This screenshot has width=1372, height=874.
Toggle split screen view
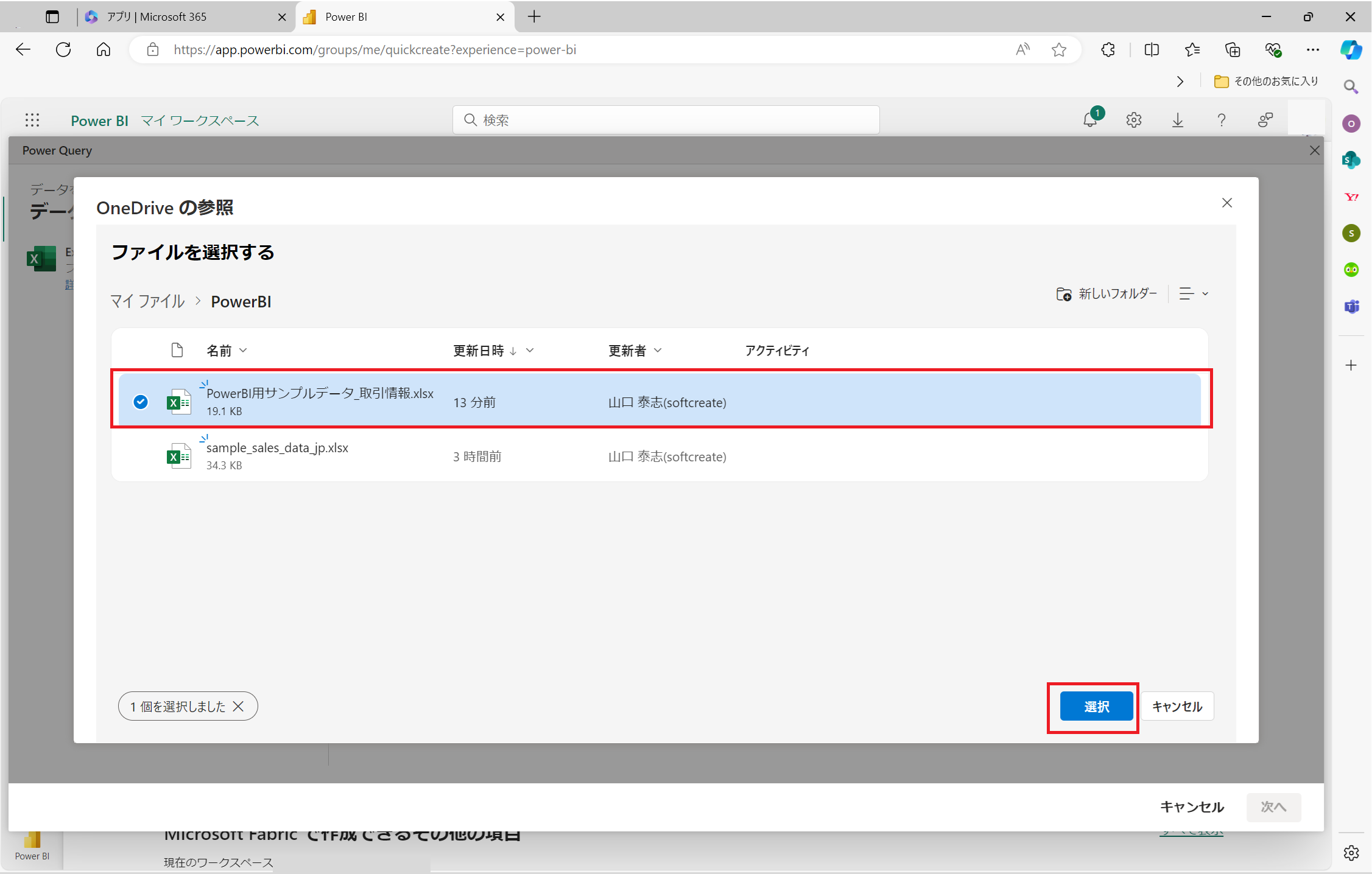1152,50
